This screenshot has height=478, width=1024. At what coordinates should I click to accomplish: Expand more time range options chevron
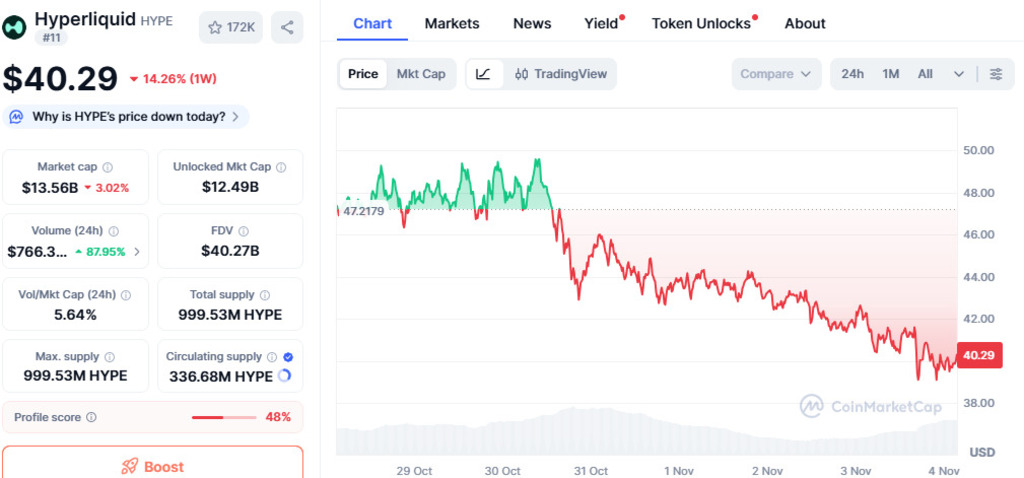(959, 74)
